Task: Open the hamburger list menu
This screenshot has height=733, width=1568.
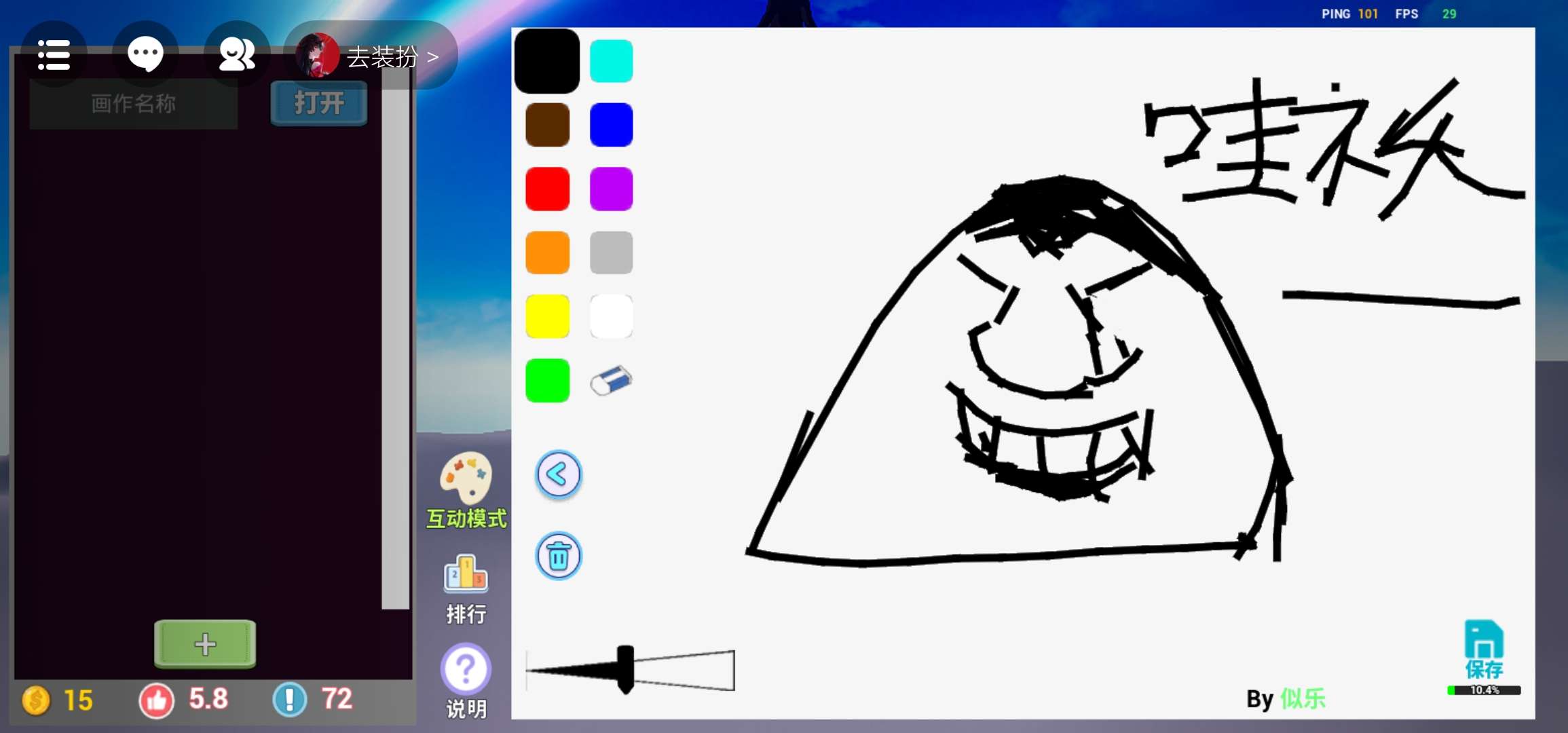Action: coord(54,55)
